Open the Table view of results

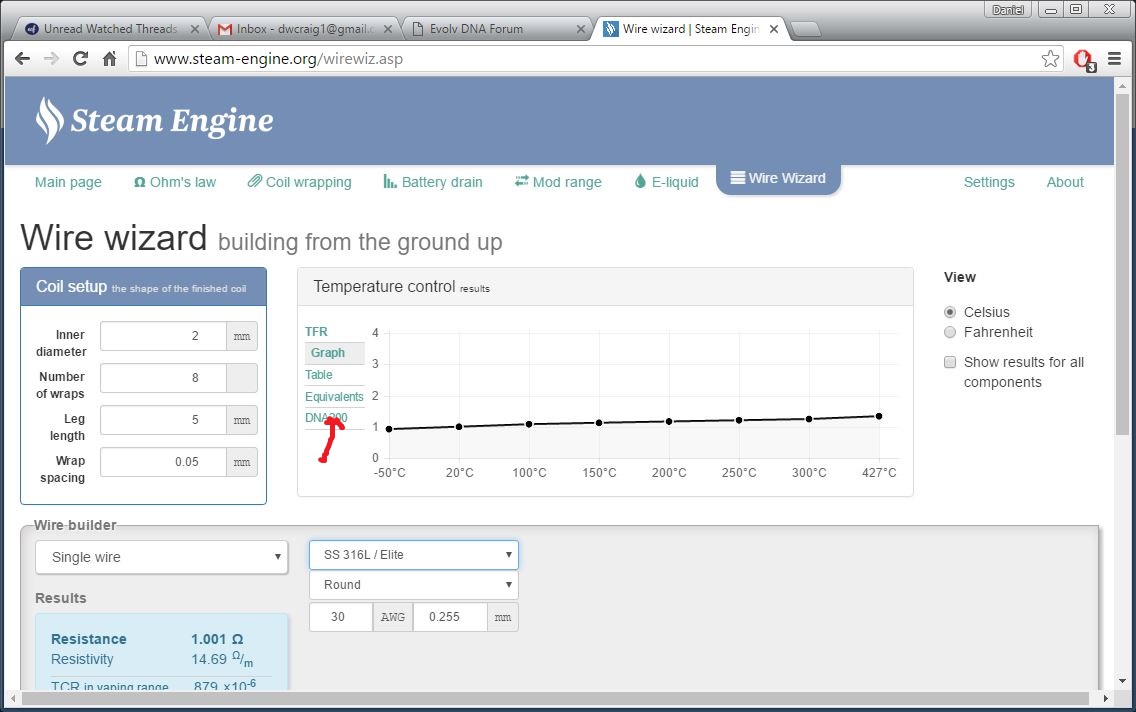(319, 375)
